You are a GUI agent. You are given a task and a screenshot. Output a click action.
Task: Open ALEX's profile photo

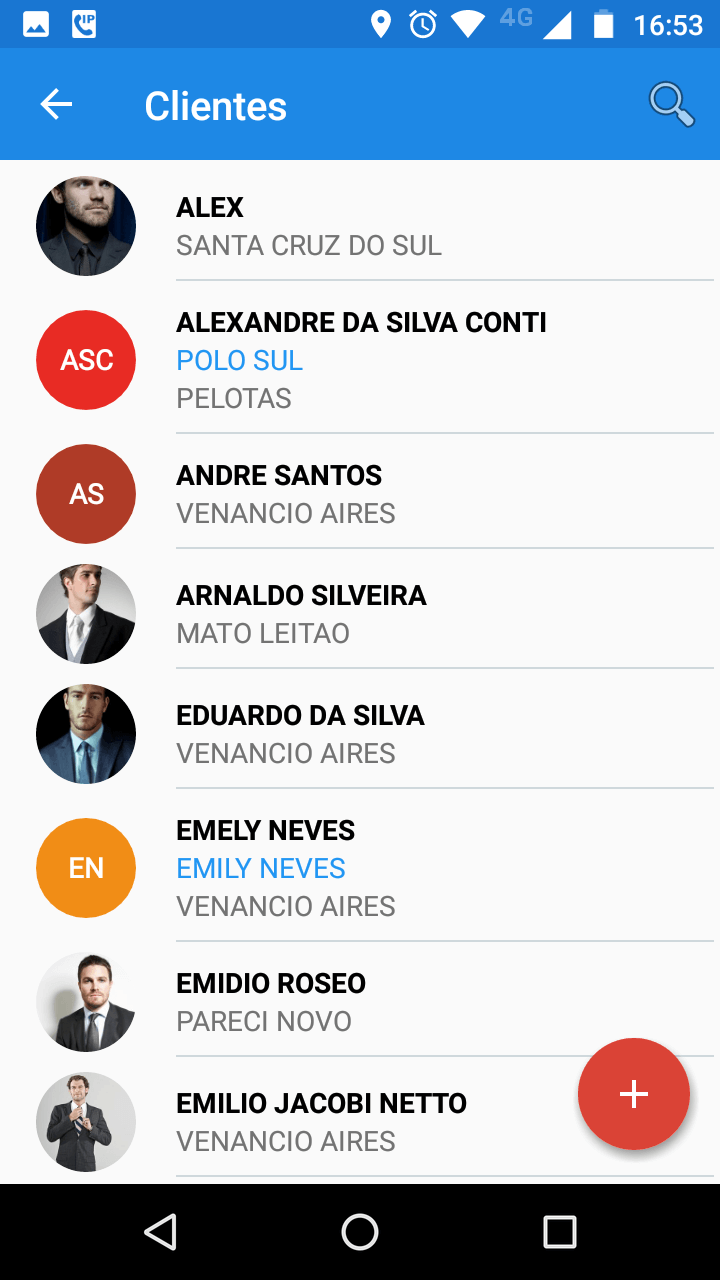coord(86,226)
